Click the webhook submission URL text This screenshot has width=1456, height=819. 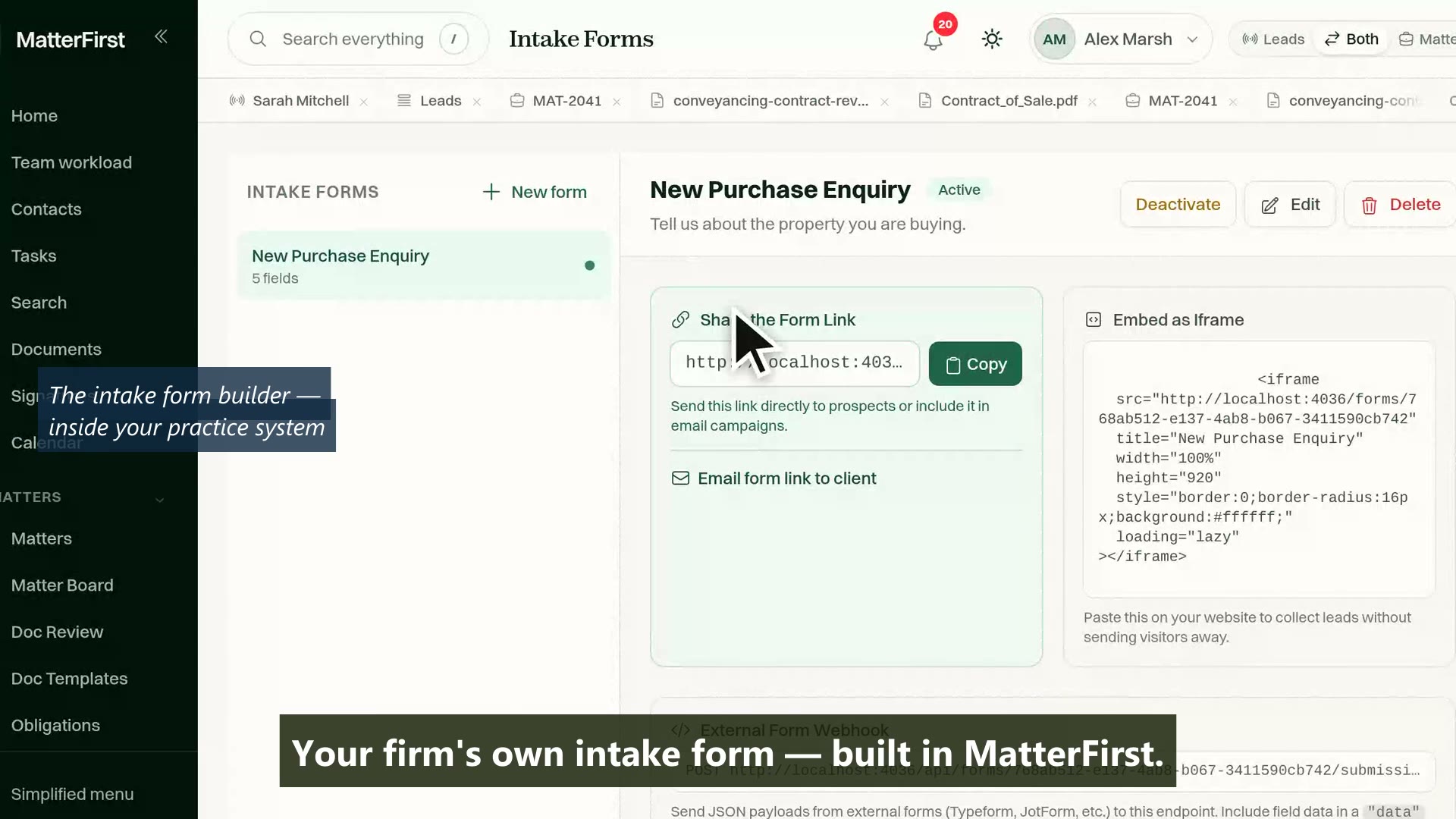coord(1053,770)
